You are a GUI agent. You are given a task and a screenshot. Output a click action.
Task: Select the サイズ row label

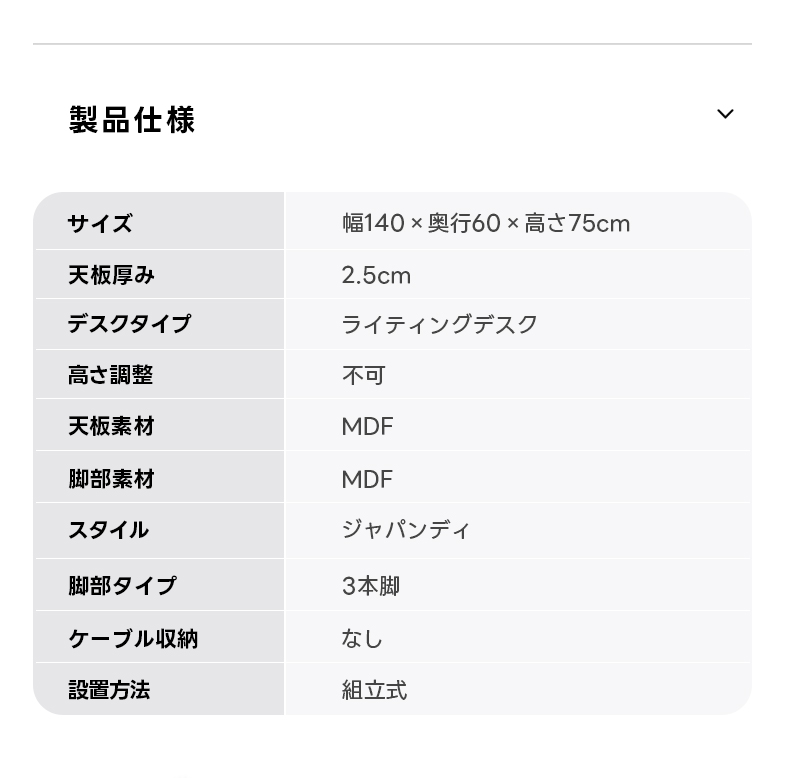point(100,223)
